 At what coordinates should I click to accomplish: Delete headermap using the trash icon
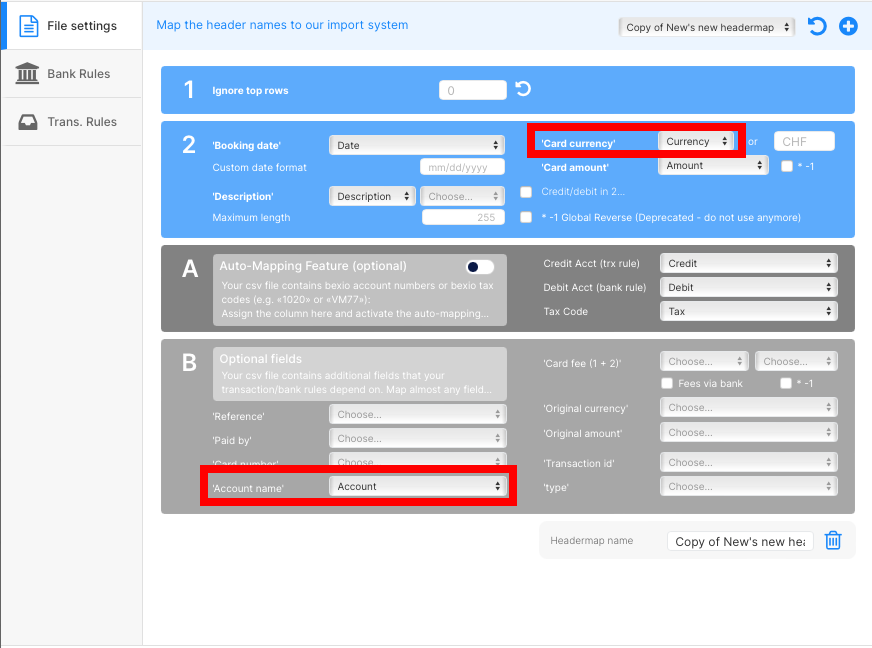coord(833,541)
